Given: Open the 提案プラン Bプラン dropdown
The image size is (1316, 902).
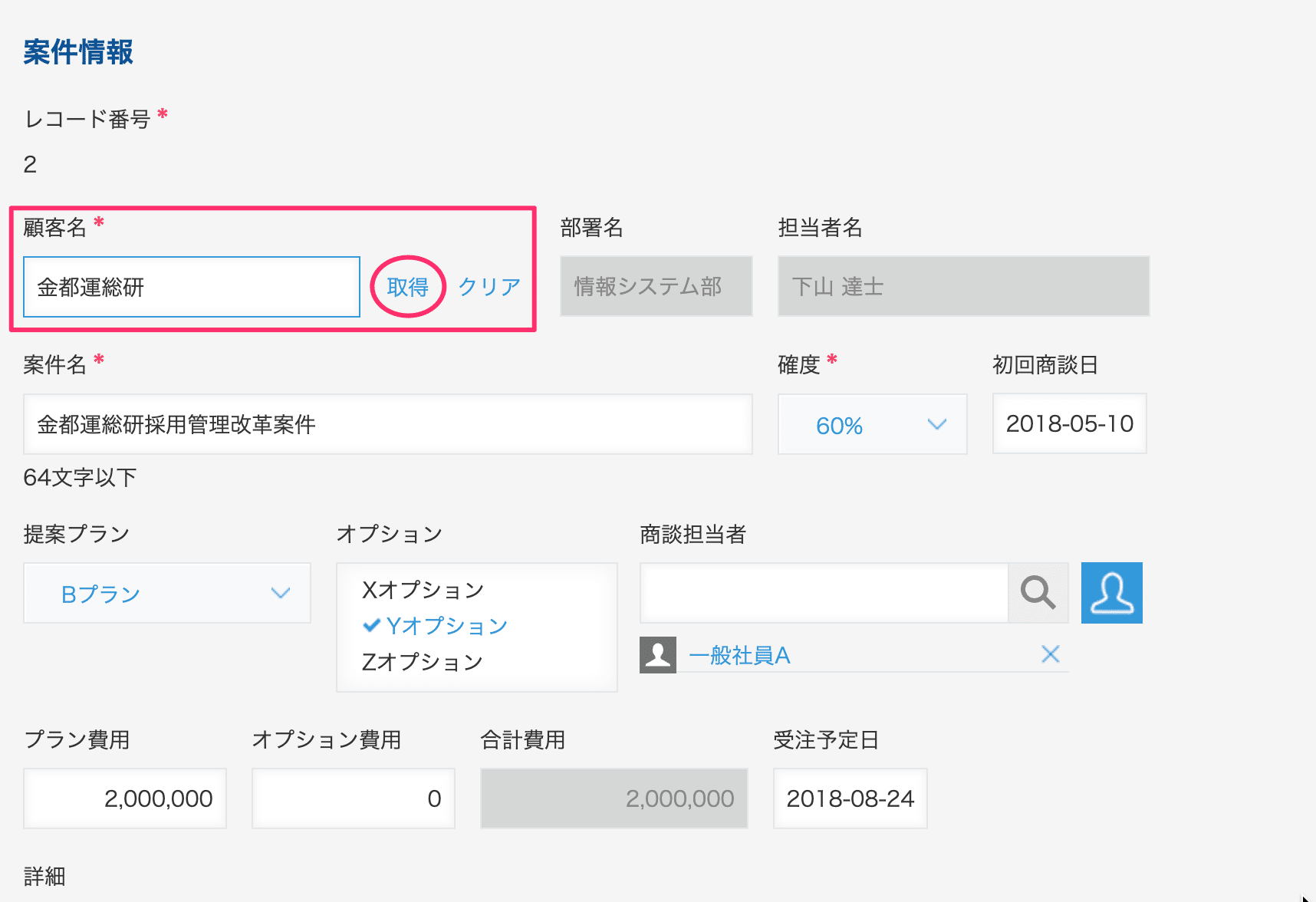Looking at the screenshot, I should [x=167, y=593].
